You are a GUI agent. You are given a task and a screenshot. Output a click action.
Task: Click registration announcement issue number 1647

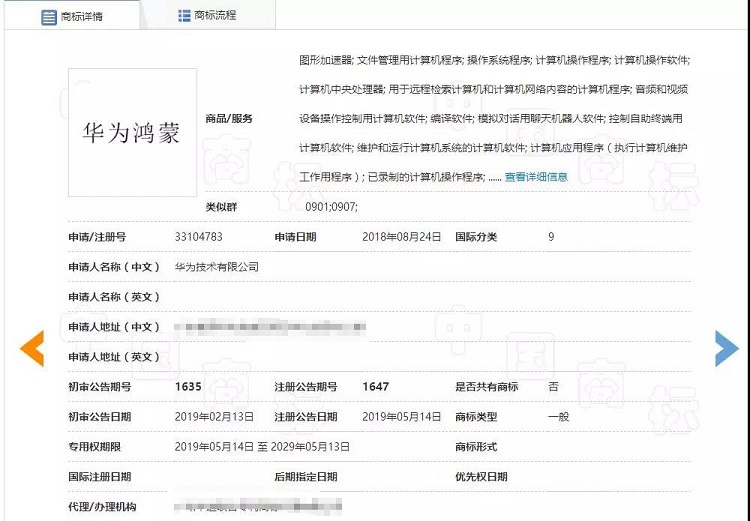click(x=376, y=386)
